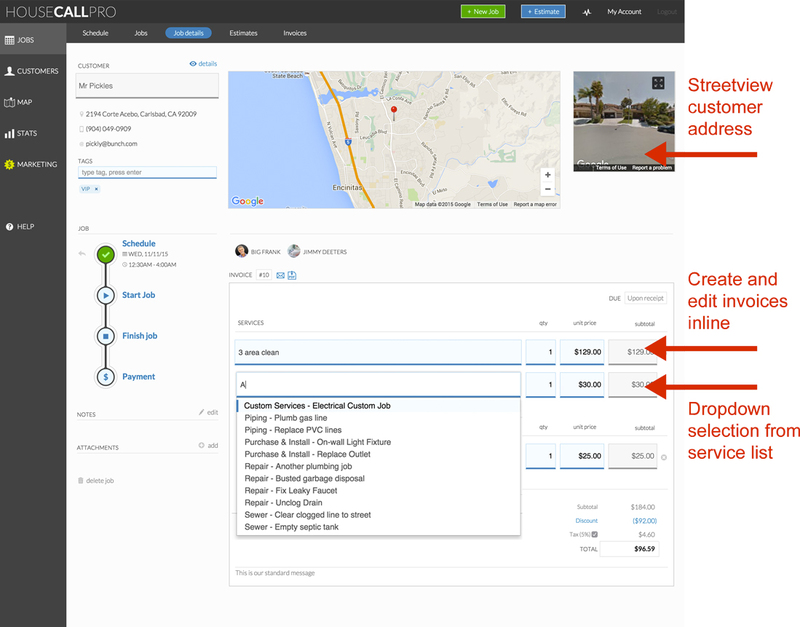Click the Discount link
800x627 pixels.
pyautogui.click(x=586, y=521)
